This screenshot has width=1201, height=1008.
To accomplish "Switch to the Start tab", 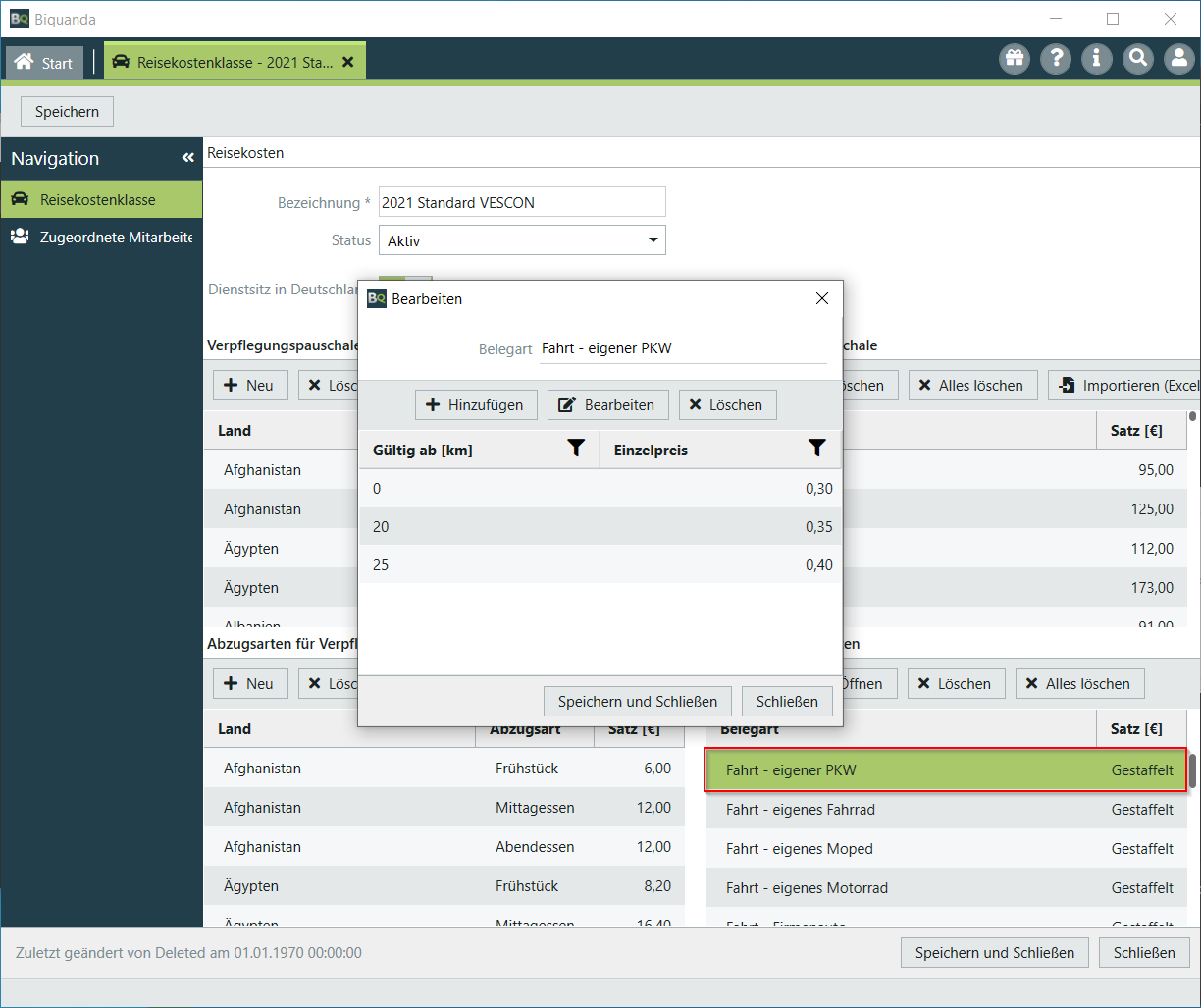I will [x=45, y=63].
